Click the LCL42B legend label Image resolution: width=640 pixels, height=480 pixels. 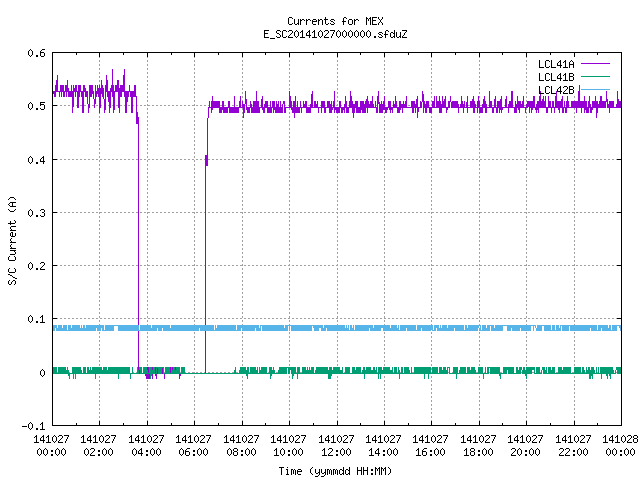point(556,90)
